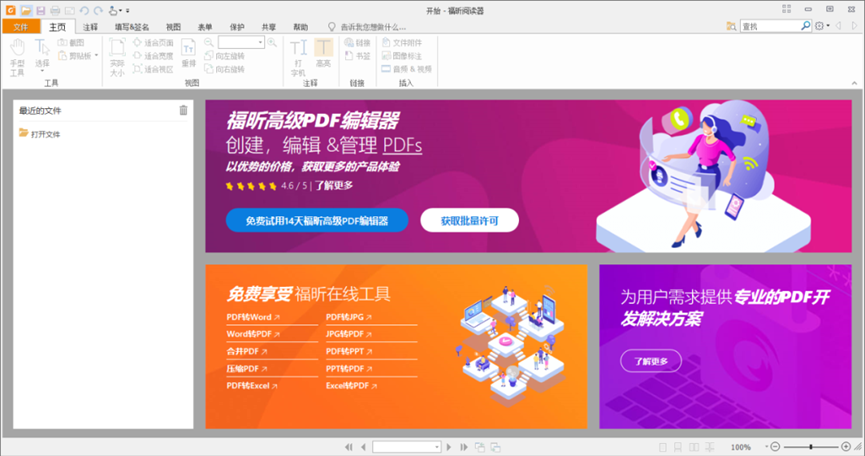
Task: Click the 书签 bookmark tool
Action: click(x=357, y=56)
